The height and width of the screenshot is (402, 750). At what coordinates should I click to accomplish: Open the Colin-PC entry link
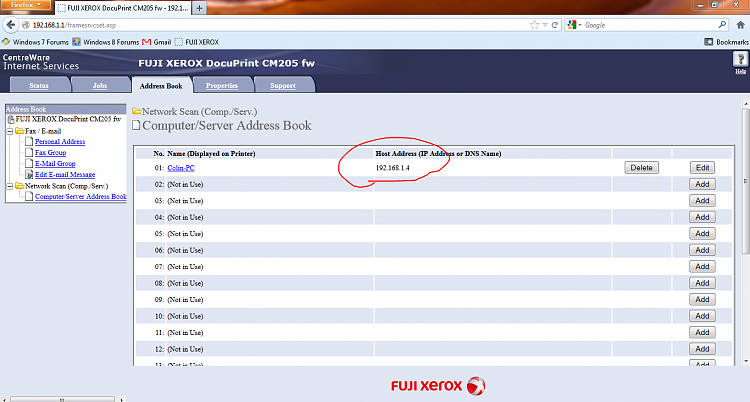[181, 168]
